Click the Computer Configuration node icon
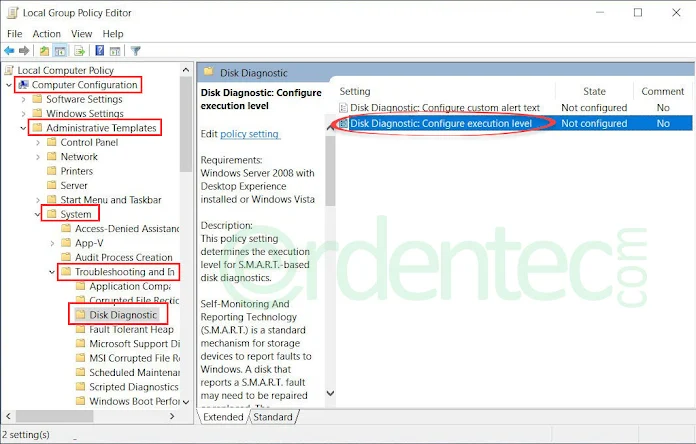The width and height of the screenshot is (696, 444). pos(23,84)
